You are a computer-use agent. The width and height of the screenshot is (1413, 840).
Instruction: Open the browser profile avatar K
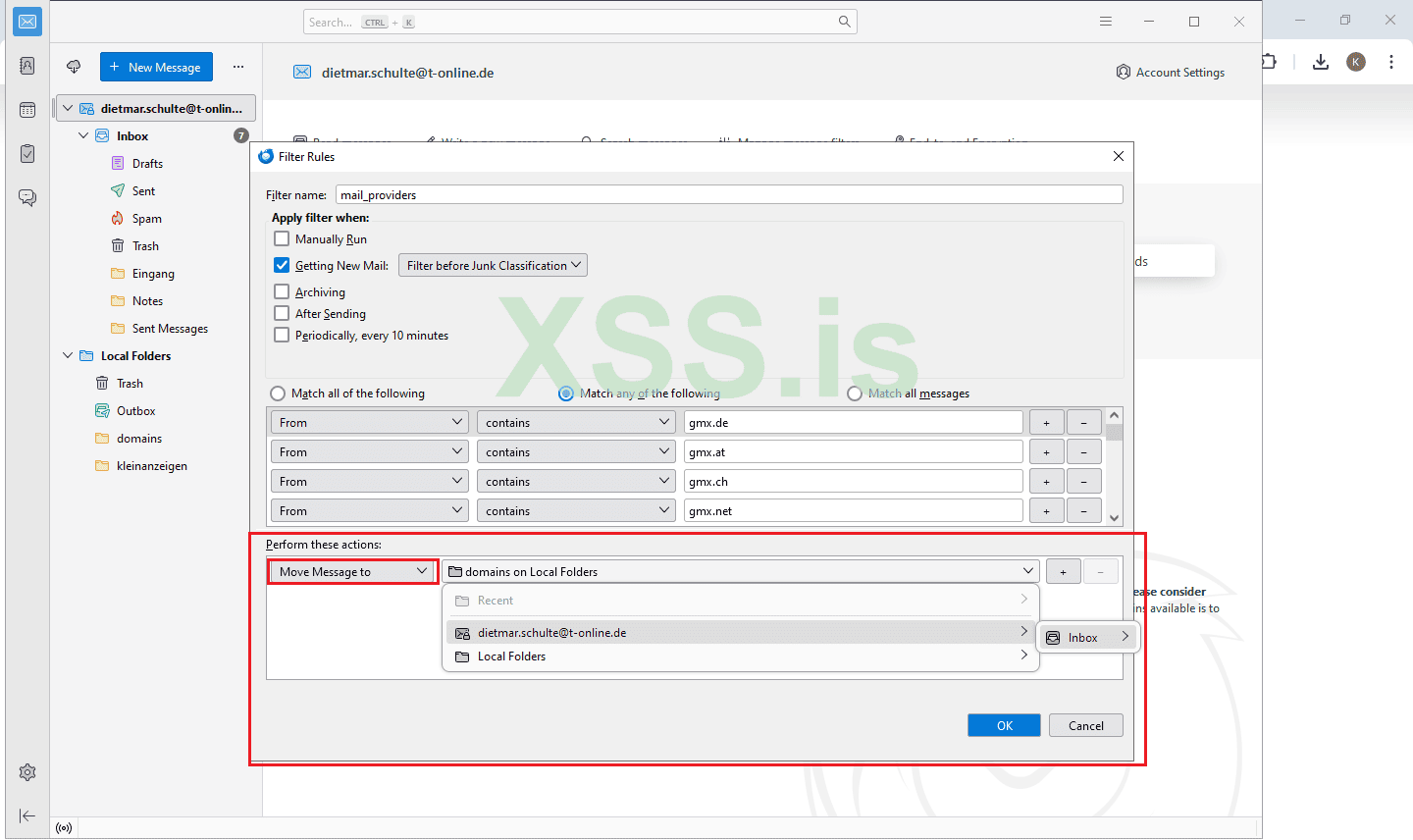(1356, 62)
